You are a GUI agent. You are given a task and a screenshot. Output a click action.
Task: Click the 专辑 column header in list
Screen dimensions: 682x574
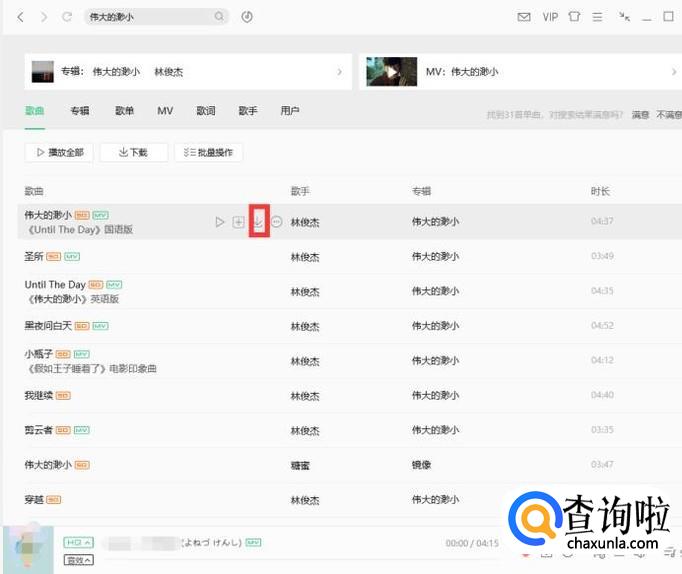click(421, 191)
